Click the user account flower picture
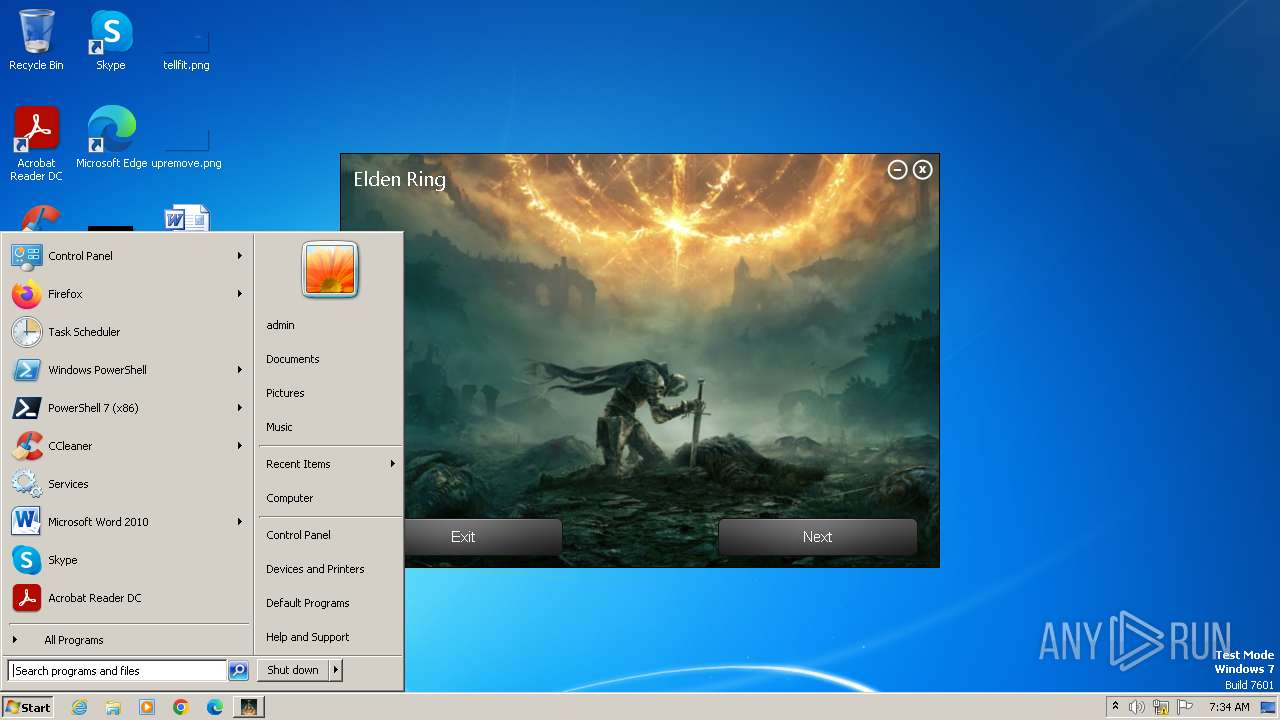The height and width of the screenshot is (720, 1280). 330,270
